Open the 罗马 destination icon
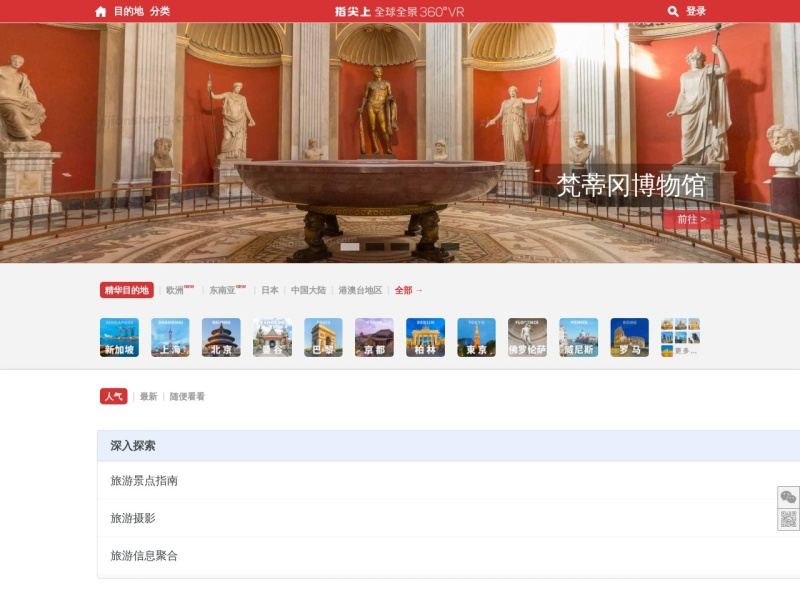 [630, 337]
